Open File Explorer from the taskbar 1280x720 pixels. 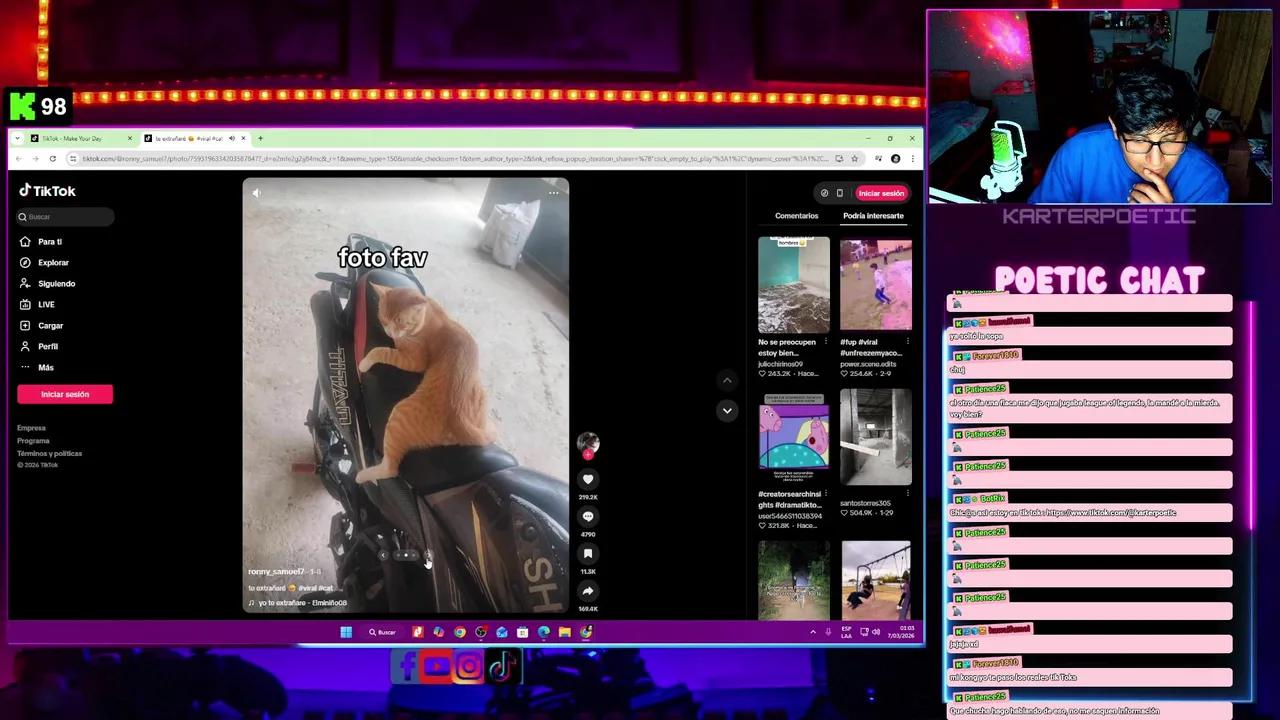coord(564,632)
